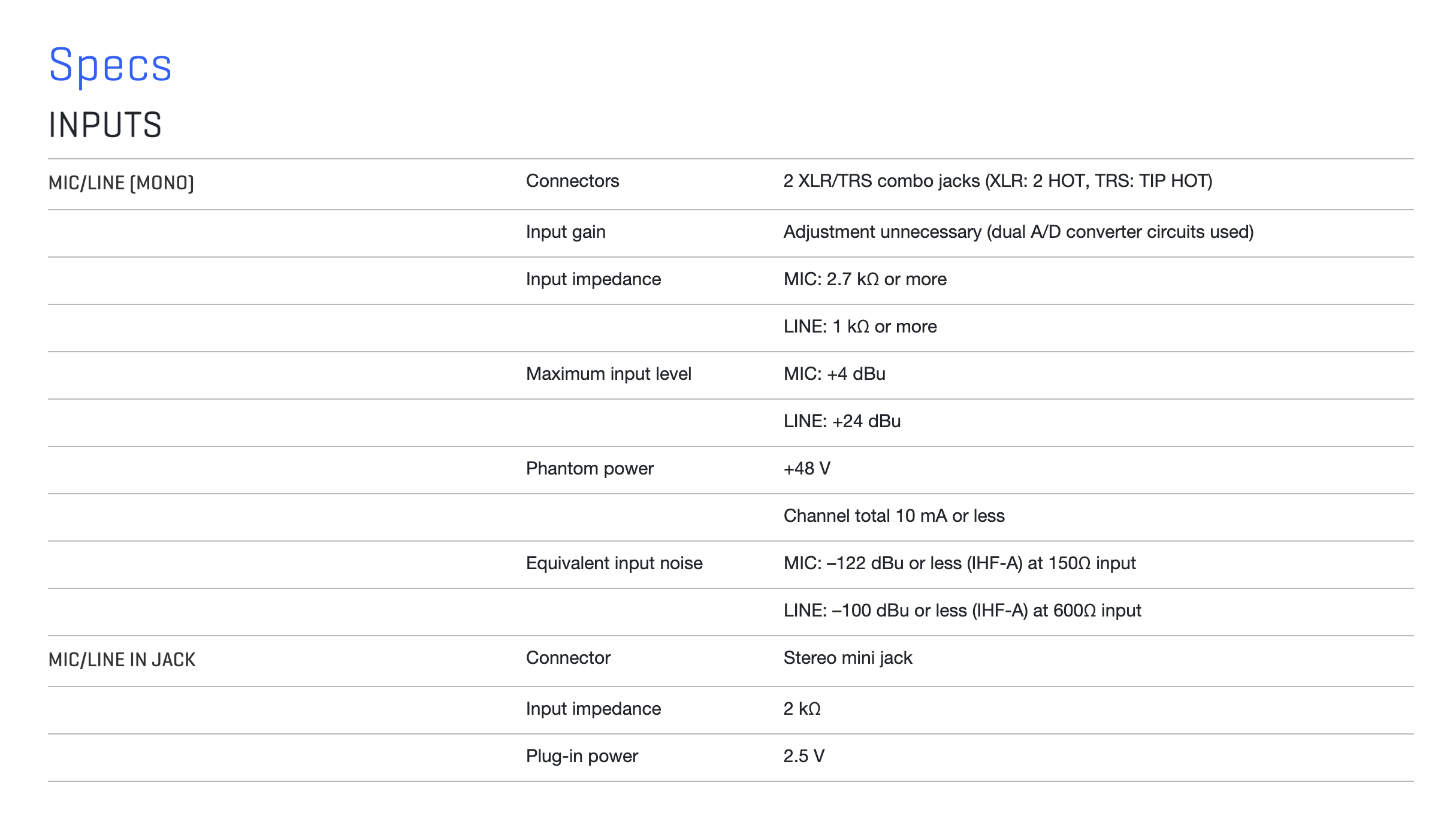Select the dual A/D converter text
This screenshot has height=828, width=1456.
(x=1120, y=232)
